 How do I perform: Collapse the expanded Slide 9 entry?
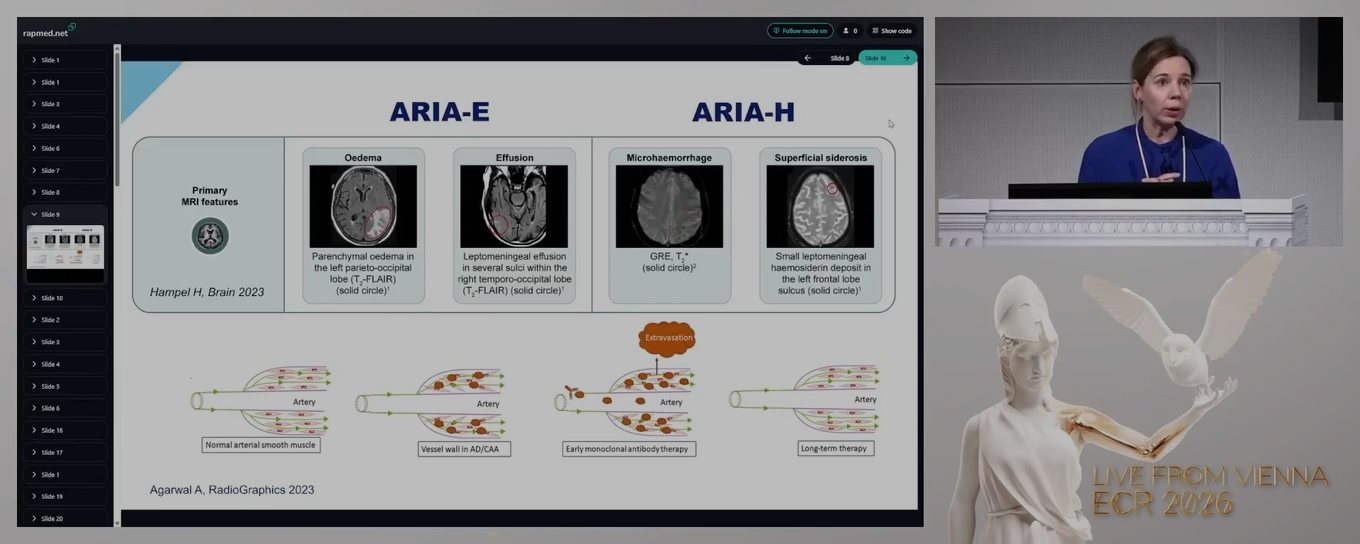pos(34,214)
